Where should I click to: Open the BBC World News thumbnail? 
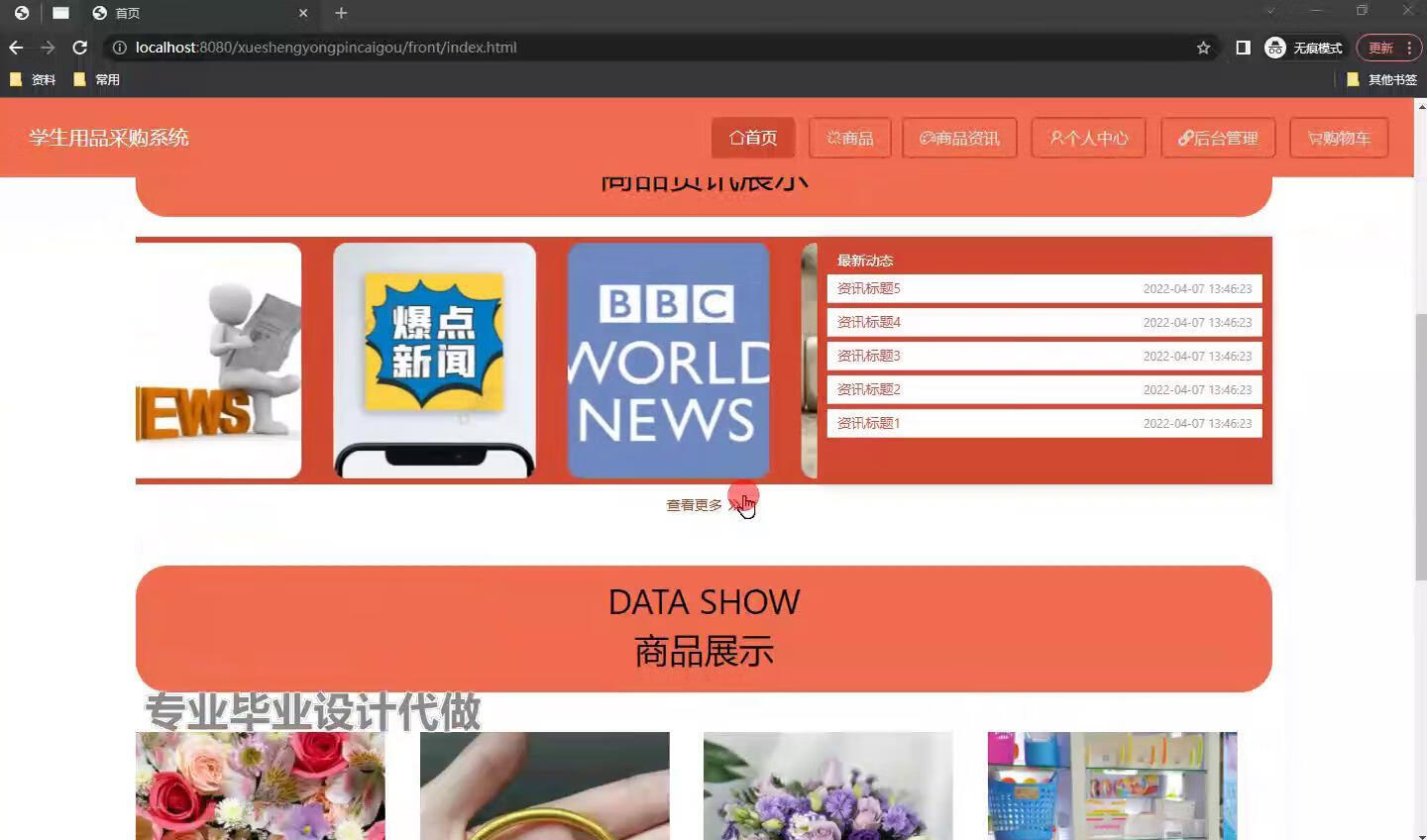pos(668,361)
